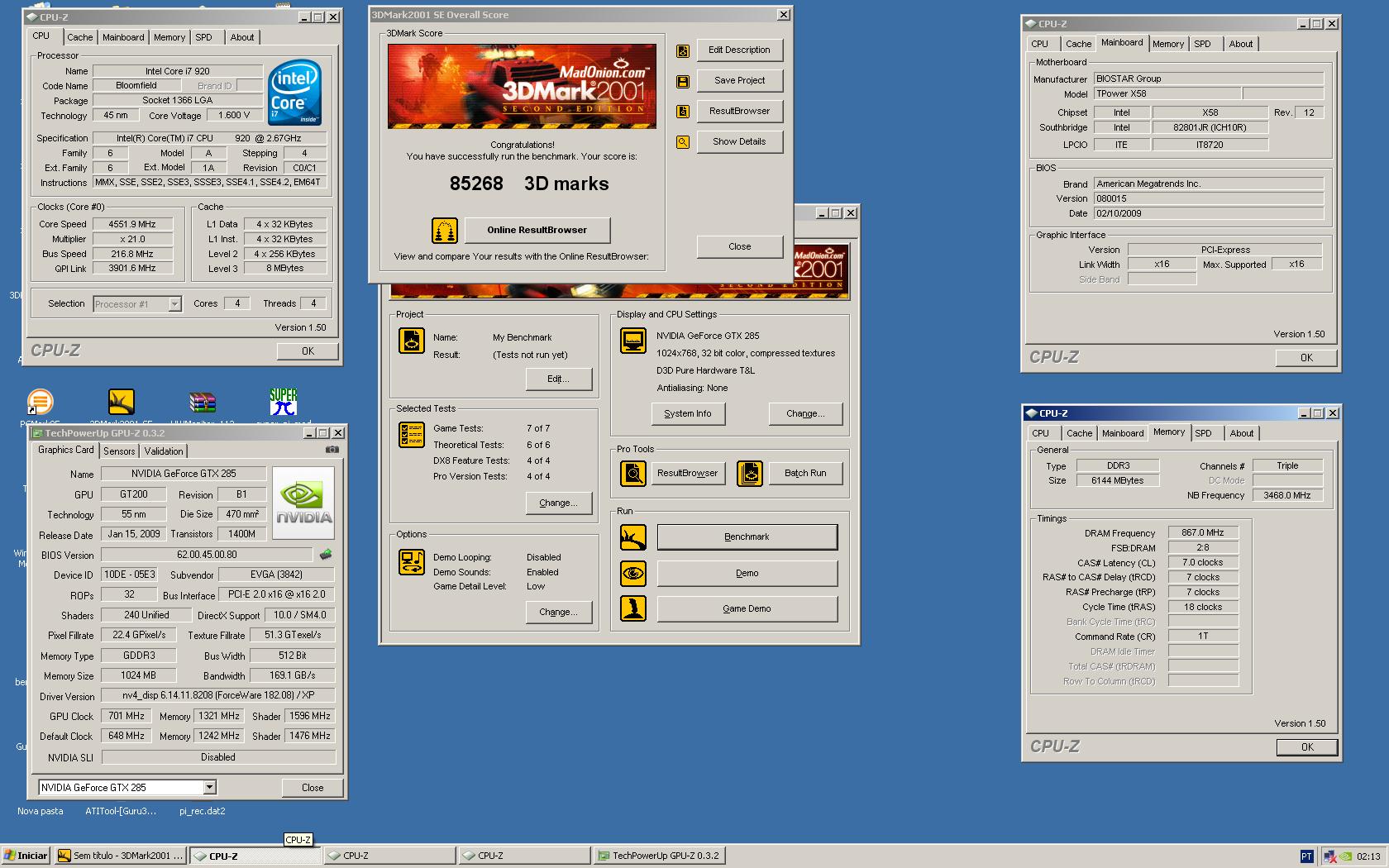This screenshot has width=1389, height=868.
Task: Click the Show Details button
Action: point(740,142)
